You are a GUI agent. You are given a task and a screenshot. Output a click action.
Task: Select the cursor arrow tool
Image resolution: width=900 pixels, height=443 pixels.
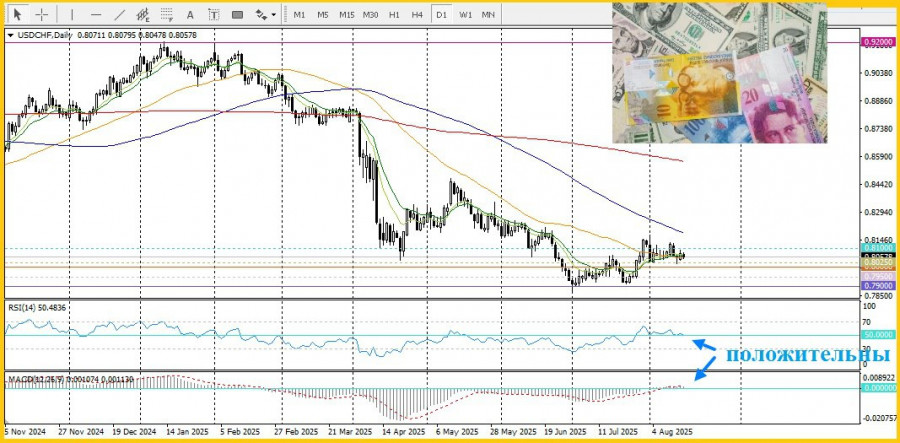click(x=19, y=14)
